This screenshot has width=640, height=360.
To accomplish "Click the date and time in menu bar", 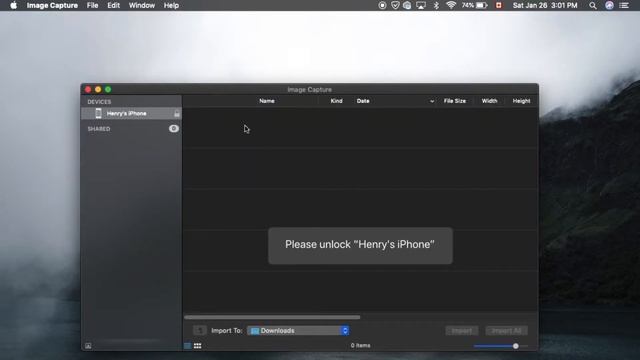I will pos(545,5).
